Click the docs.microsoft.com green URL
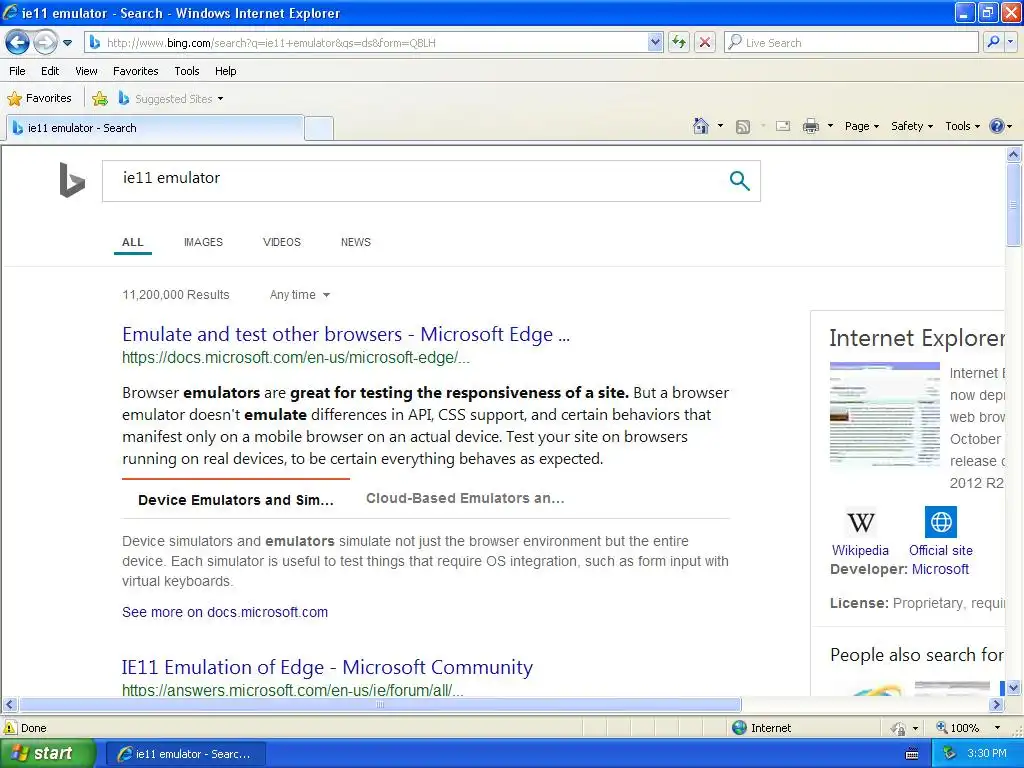 pyautogui.click(x=295, y=357)
